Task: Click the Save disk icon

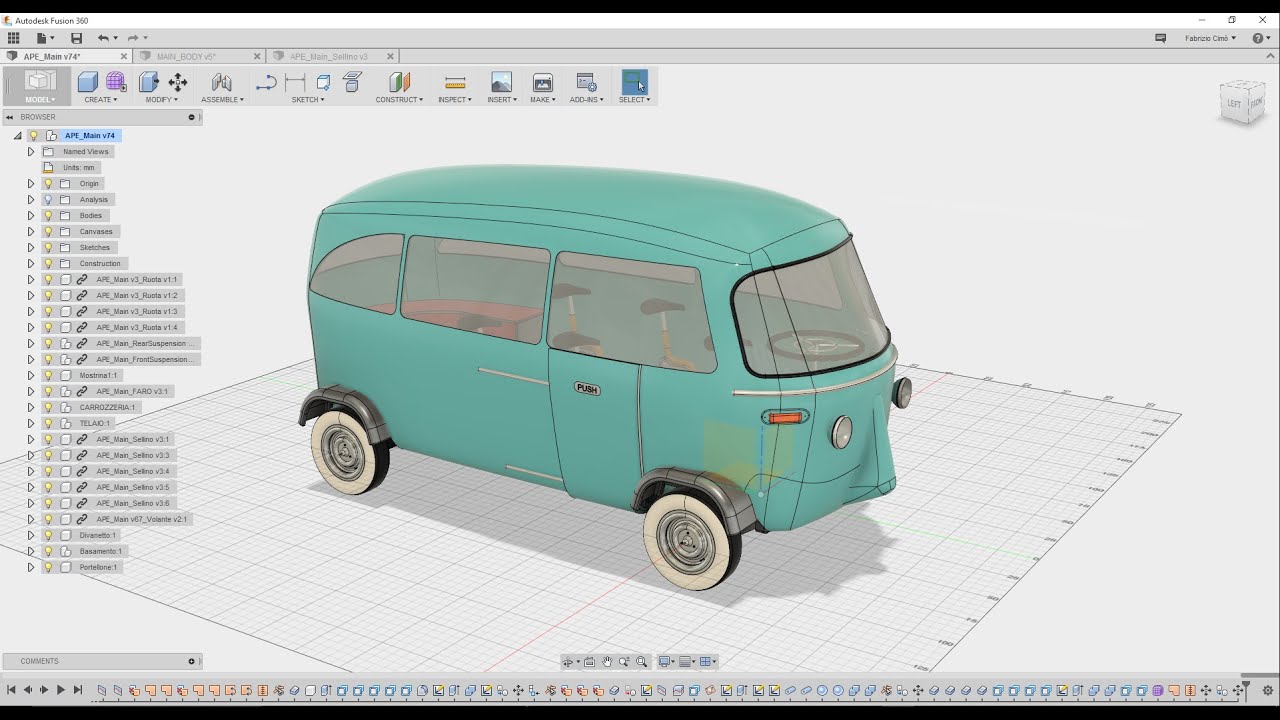Action: click(76, 38)
